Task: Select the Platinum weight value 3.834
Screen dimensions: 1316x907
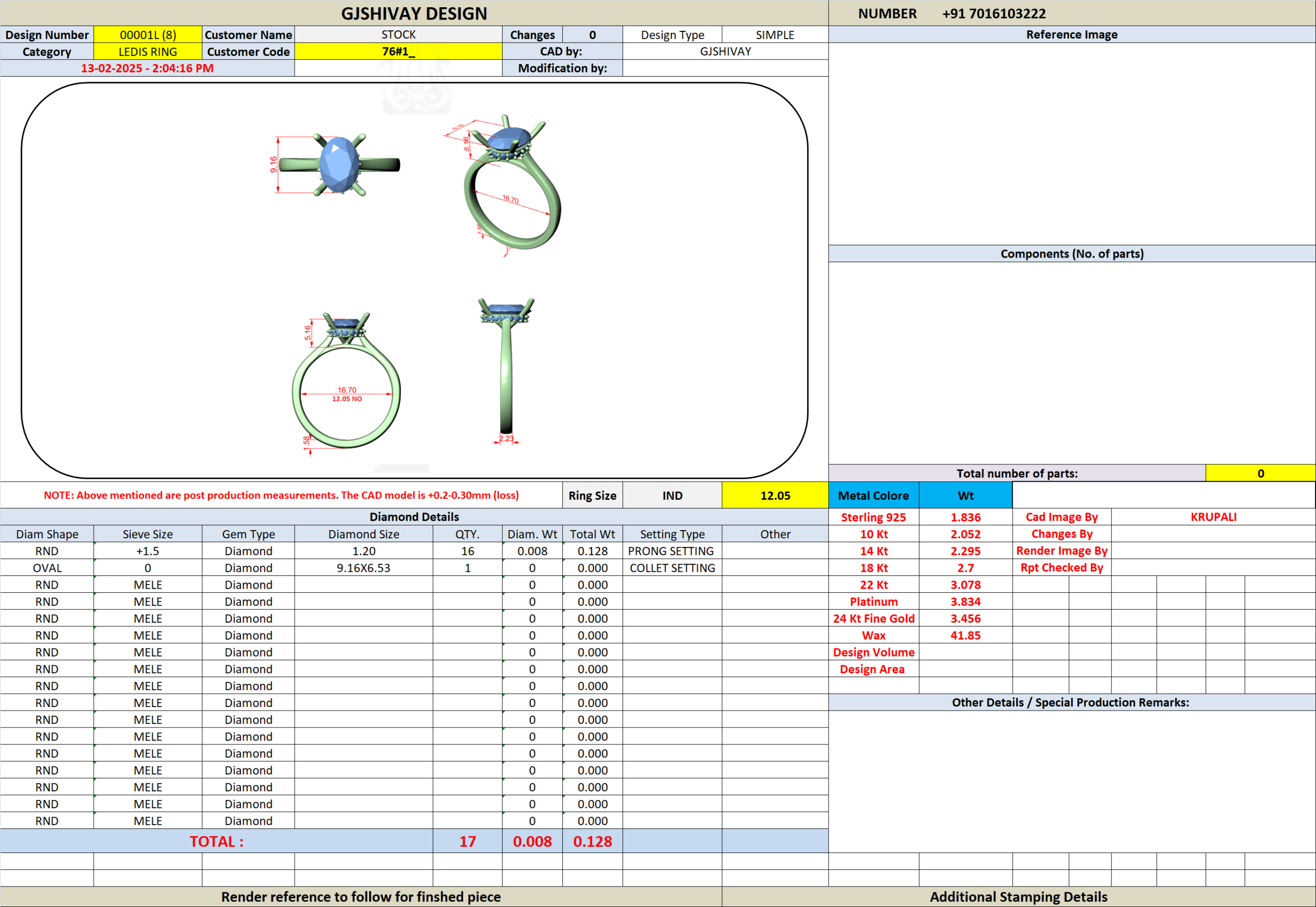Action: pos(965,602)
